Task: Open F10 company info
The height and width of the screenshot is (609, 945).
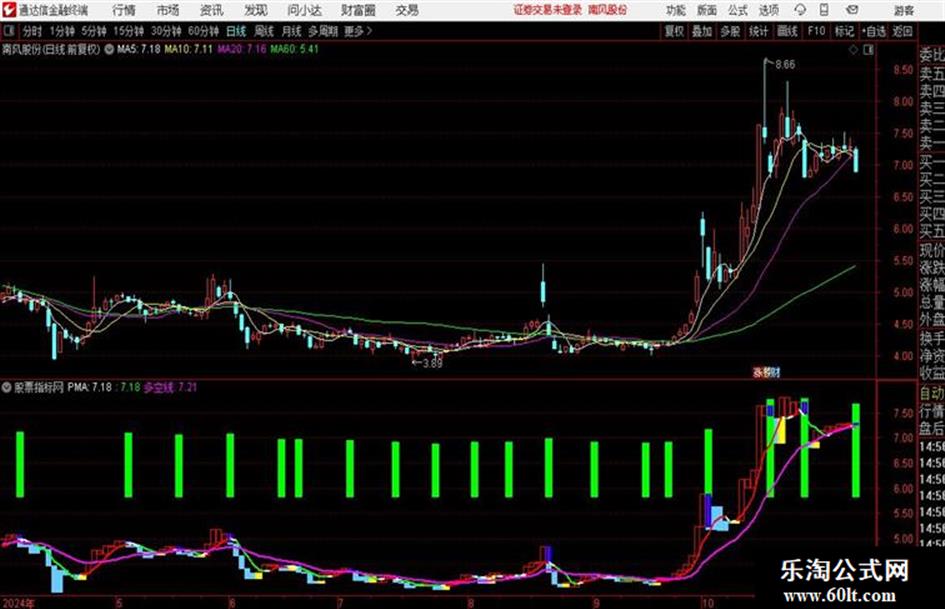Action: (x=816, y=31)
